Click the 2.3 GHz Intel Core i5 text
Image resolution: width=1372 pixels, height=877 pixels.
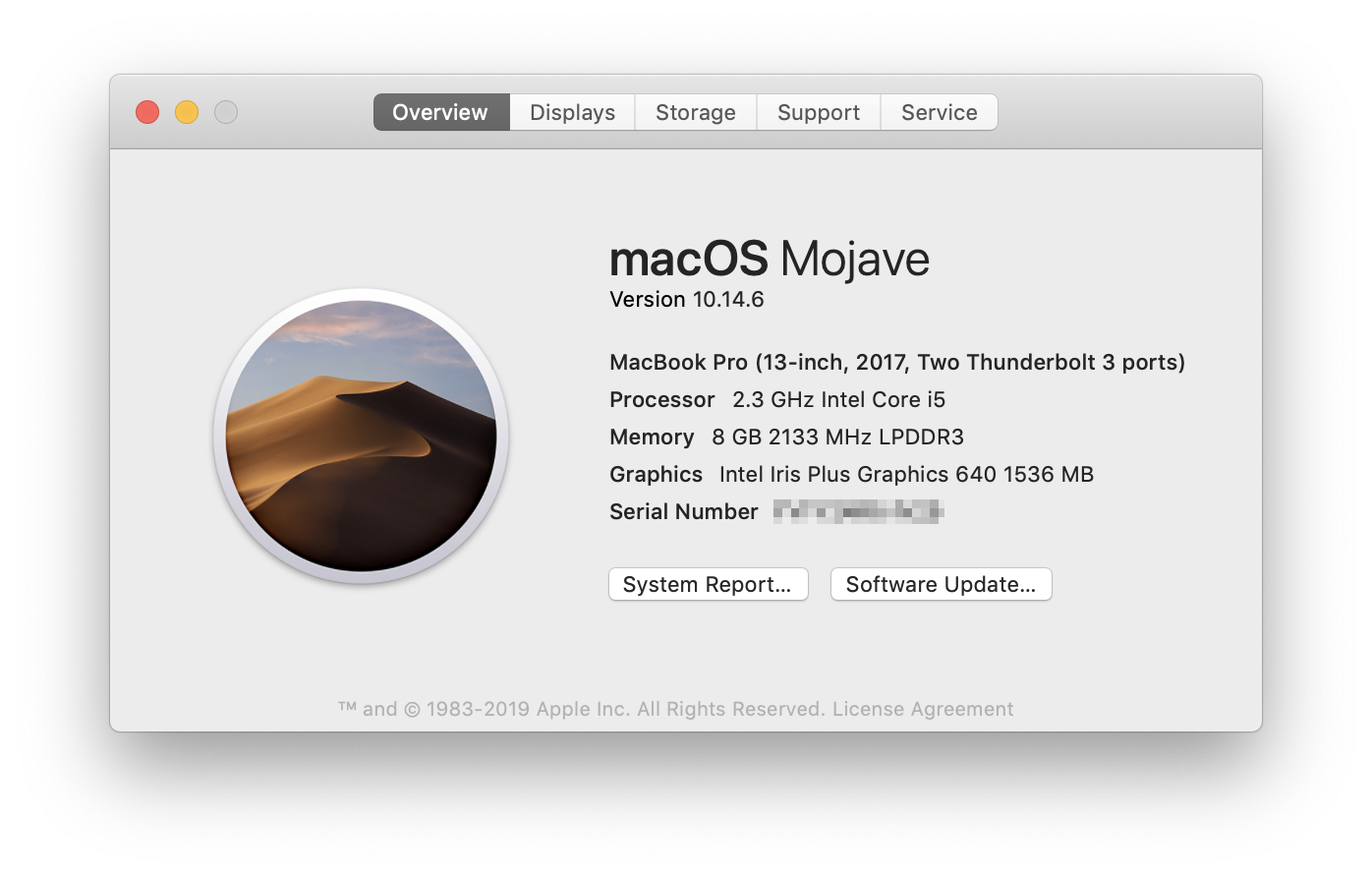click(x=838, y=399)
